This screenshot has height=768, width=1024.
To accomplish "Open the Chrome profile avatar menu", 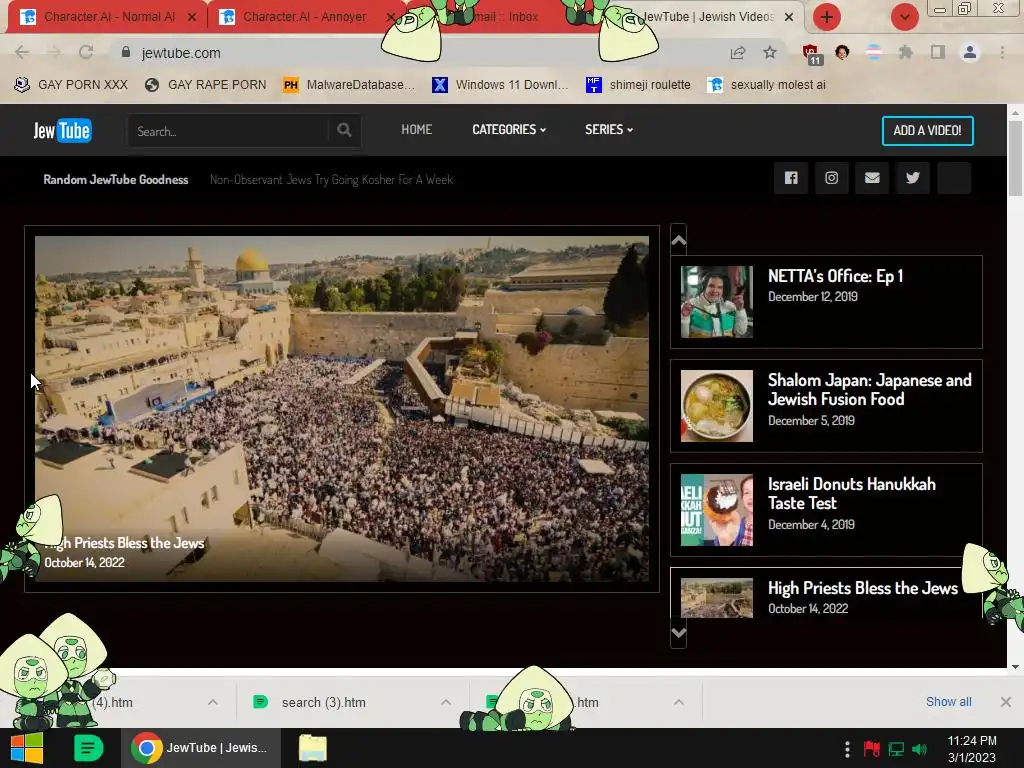I will (x=970, y=52).
